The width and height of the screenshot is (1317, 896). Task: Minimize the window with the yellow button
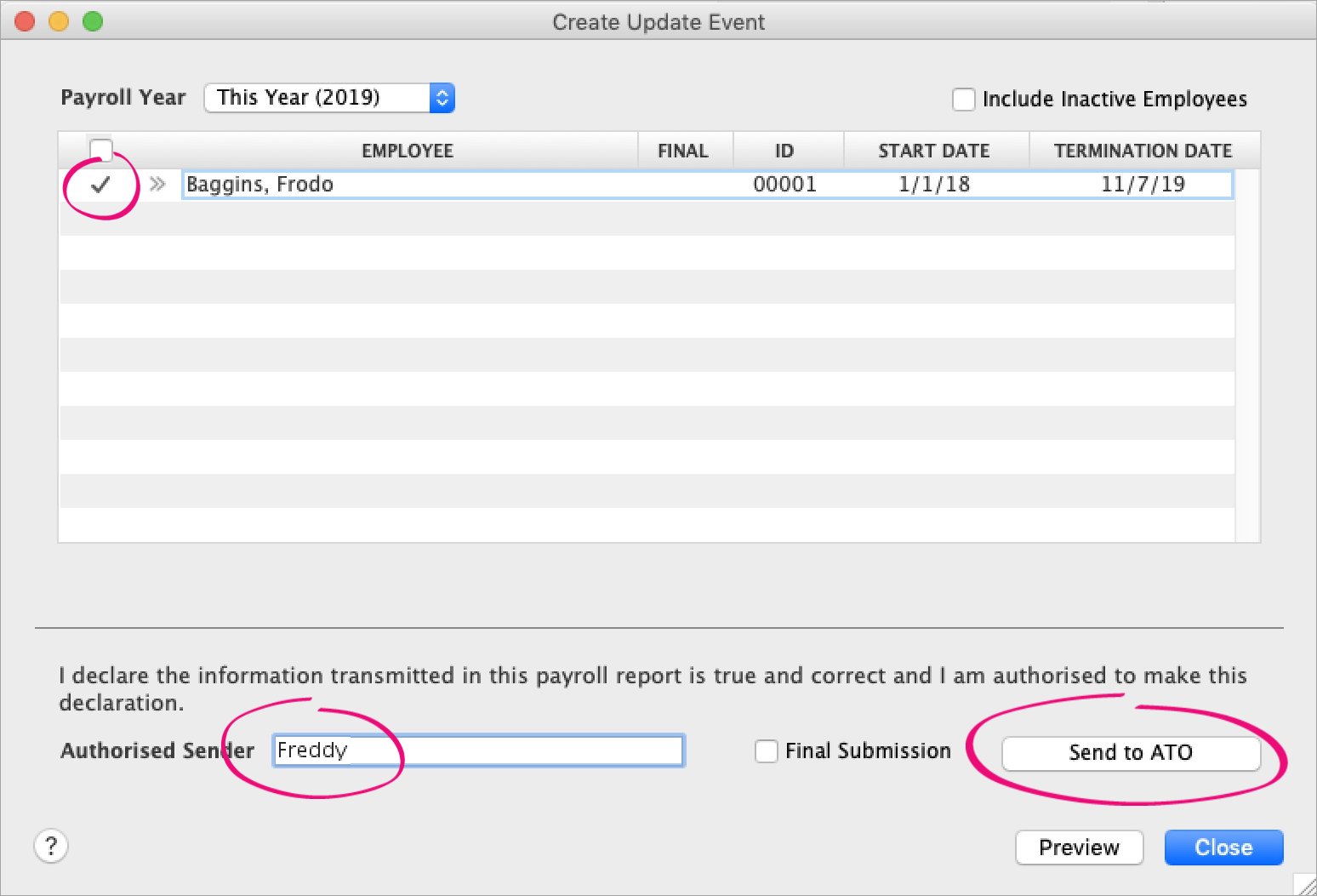coord(59,21)
